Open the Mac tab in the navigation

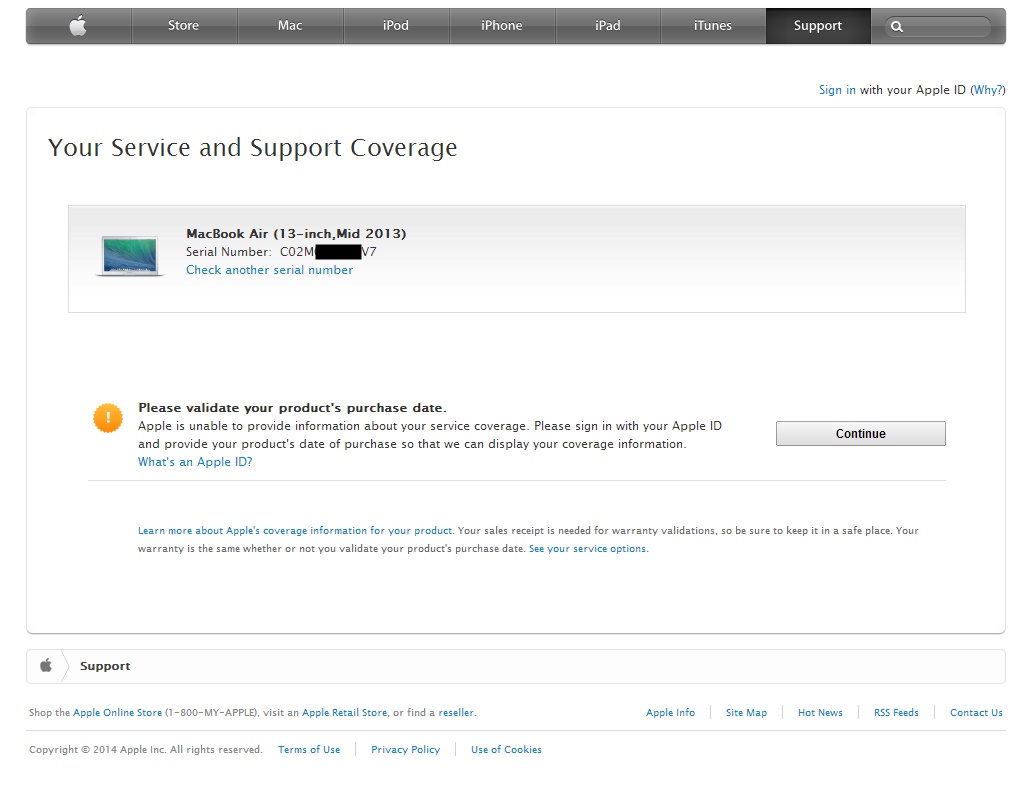290,26
